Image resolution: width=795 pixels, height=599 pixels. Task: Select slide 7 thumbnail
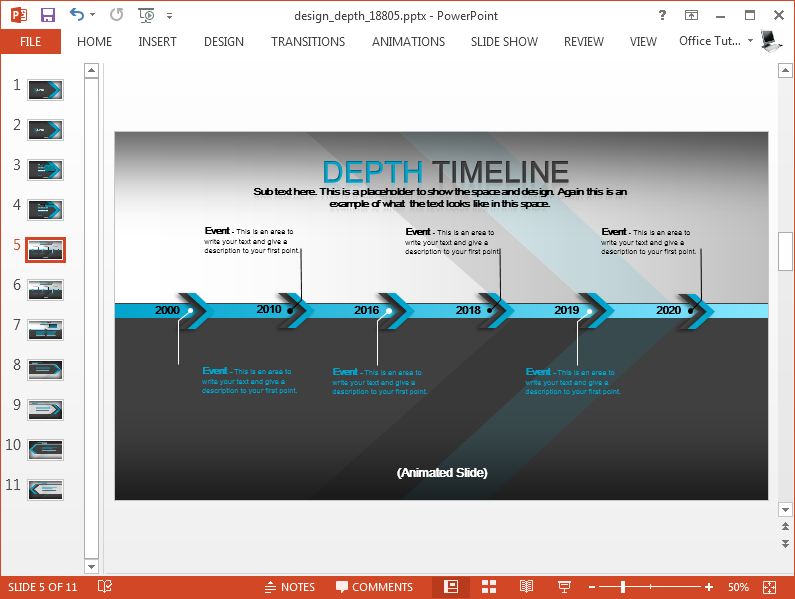[45, 330]
